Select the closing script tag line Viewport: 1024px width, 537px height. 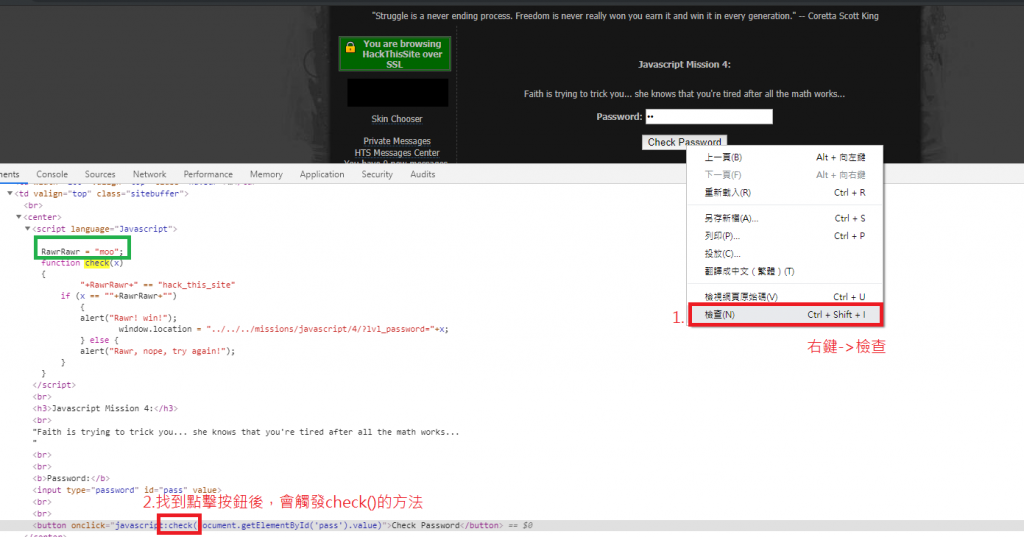(54, 385)
